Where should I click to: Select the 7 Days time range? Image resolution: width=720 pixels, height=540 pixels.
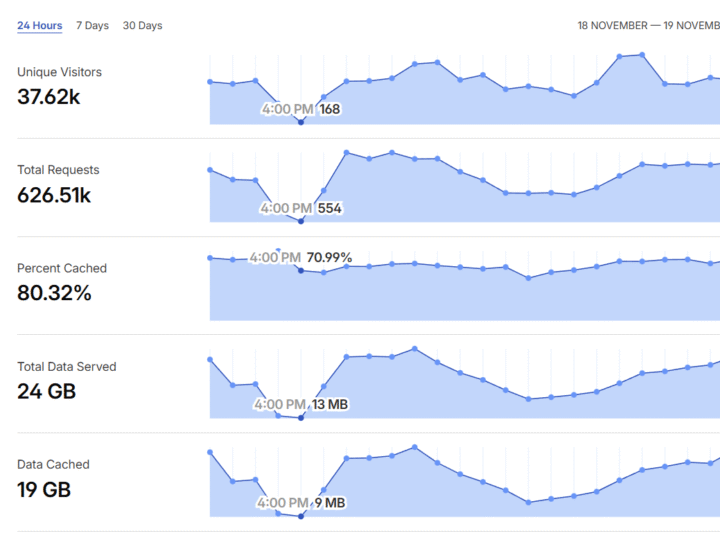pyautogui.click(x=92, y=25)
